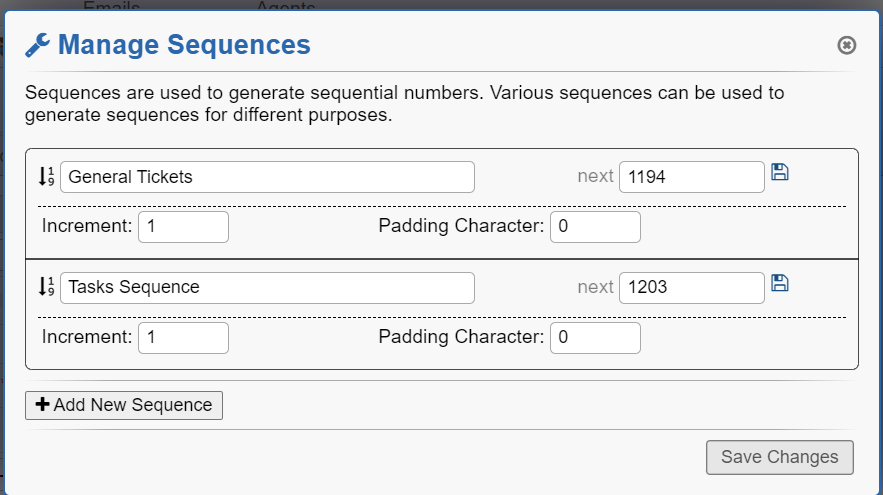The width and height of the screenshot is (883, 495).
Task: Select the Increment field for Tasks Sequence
Action: tap(183, 338)
